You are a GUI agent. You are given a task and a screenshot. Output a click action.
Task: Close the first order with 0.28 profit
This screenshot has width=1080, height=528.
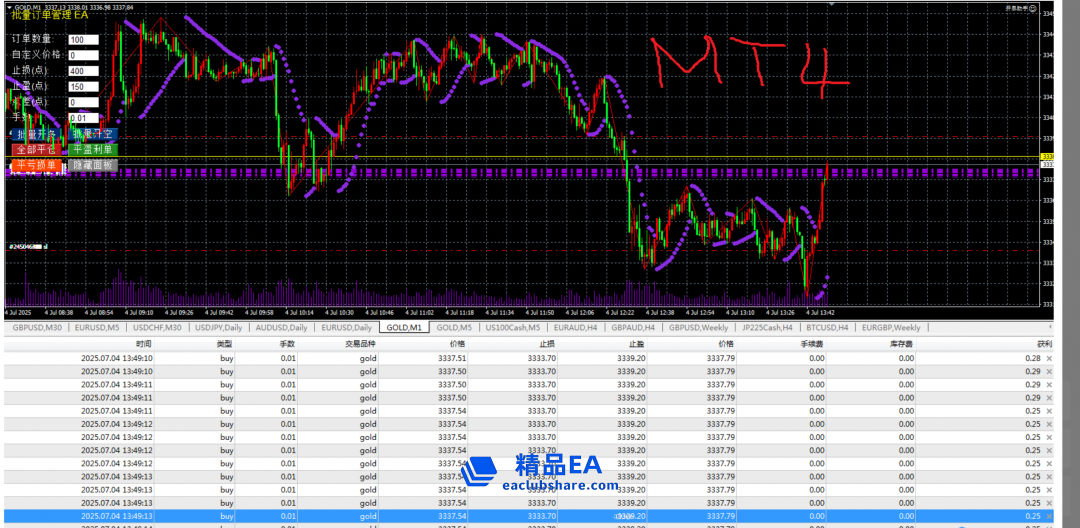pos(1049,358)
